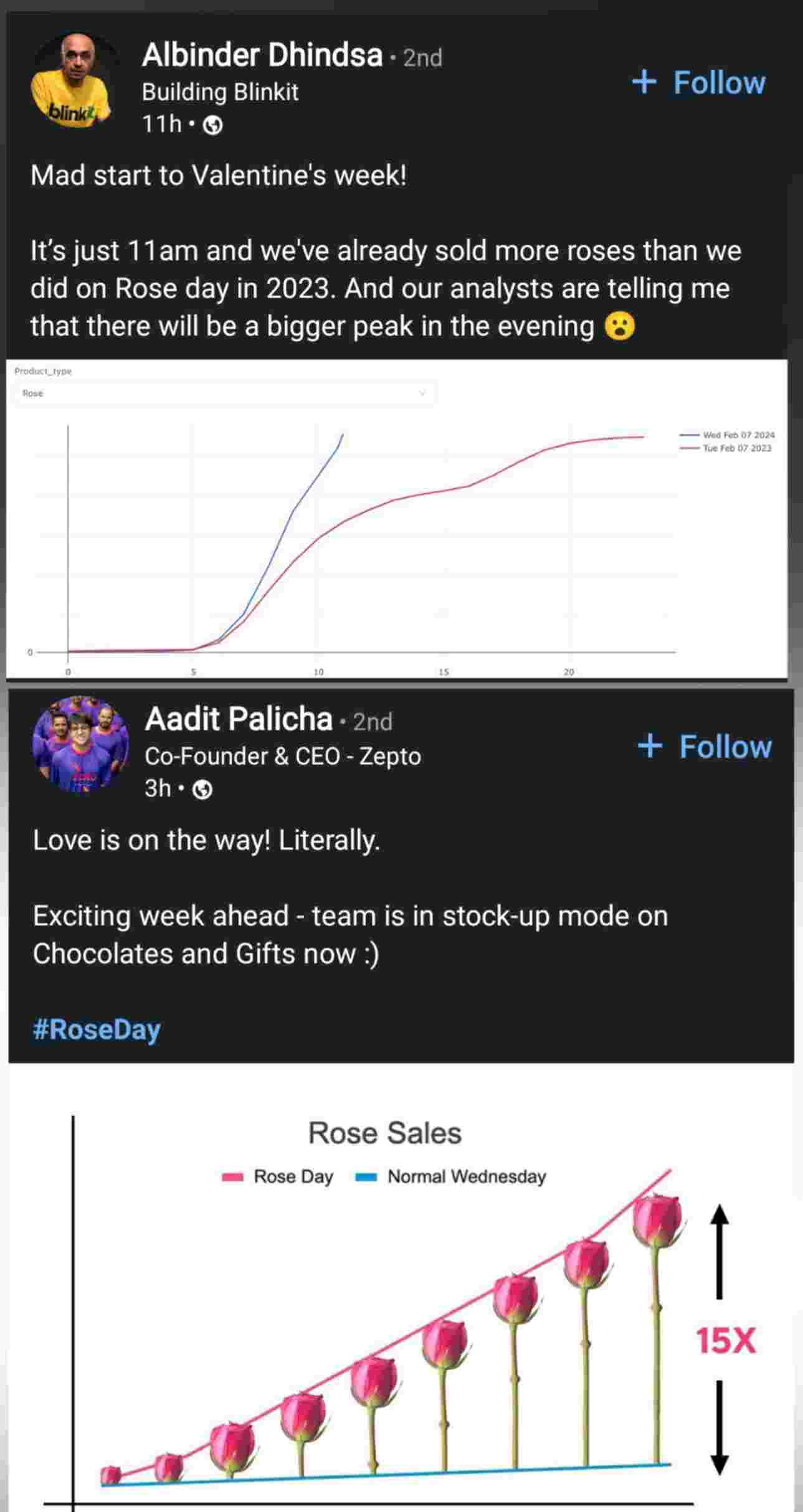Click the surprised face emoji in Albinder's post

pos(620,326)
